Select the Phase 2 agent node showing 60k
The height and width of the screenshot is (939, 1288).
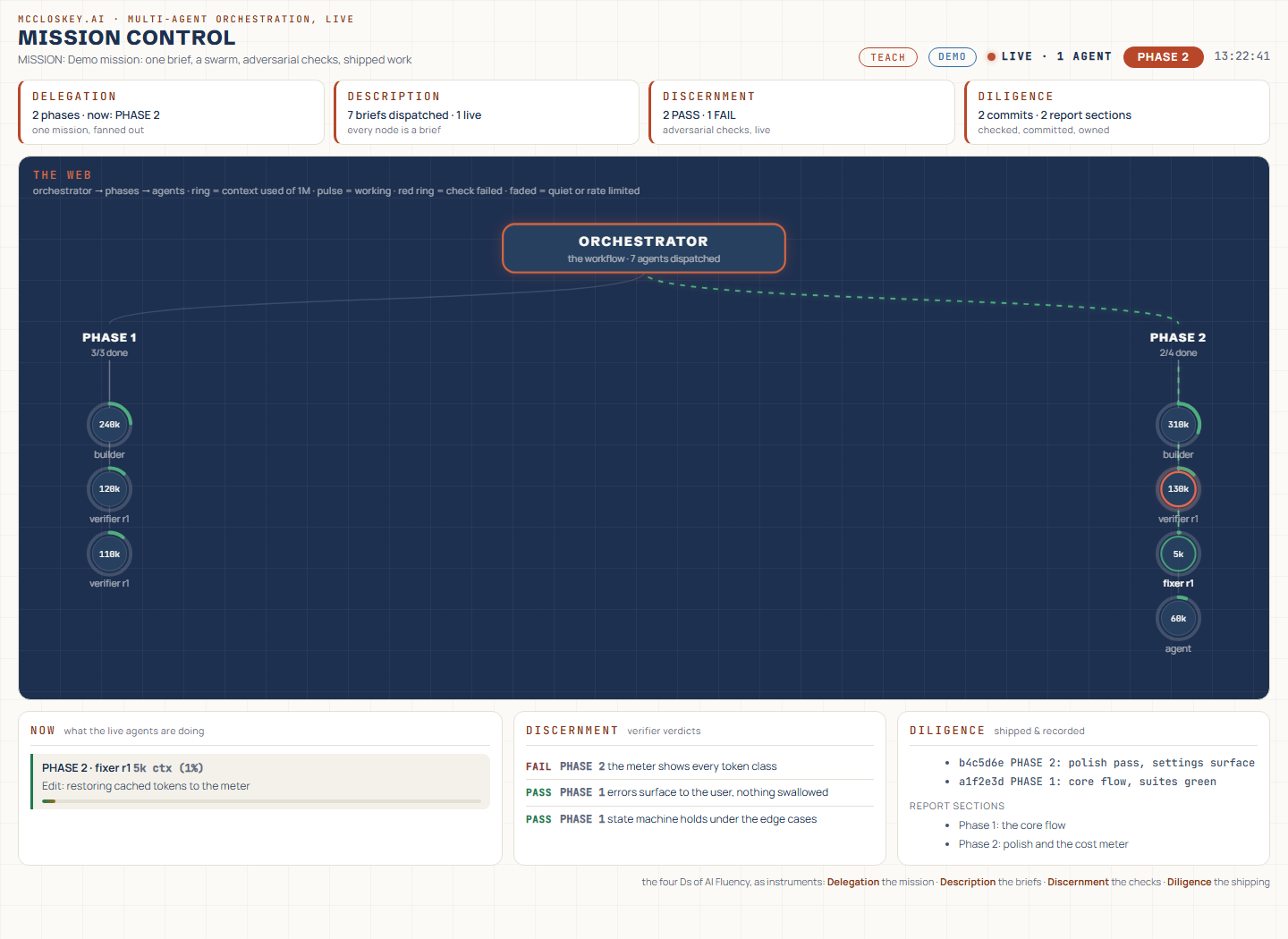1178,619
